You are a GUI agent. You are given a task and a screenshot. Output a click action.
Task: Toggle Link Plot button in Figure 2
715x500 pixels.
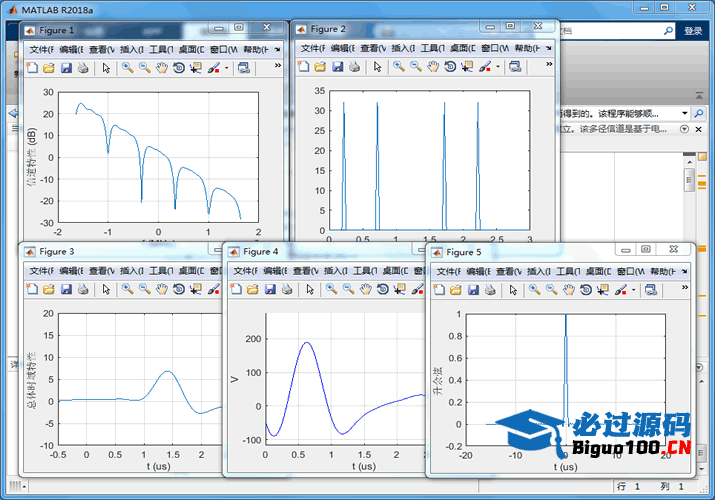pyautogui.click(x=514, y=67)
